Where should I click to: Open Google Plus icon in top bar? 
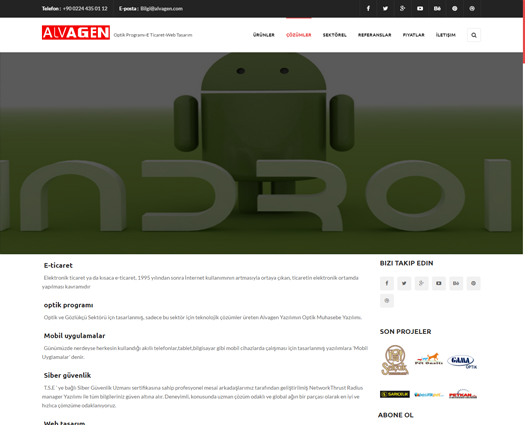click(x=402, y=8)
